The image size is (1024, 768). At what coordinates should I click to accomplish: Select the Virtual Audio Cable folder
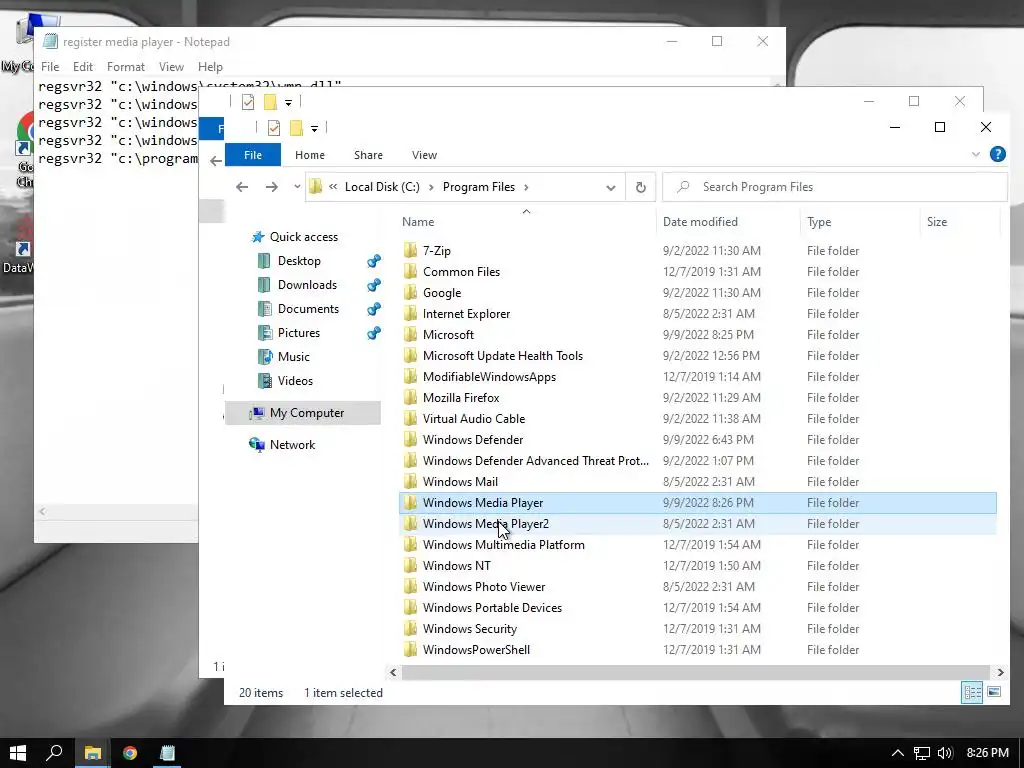point(697,419)
